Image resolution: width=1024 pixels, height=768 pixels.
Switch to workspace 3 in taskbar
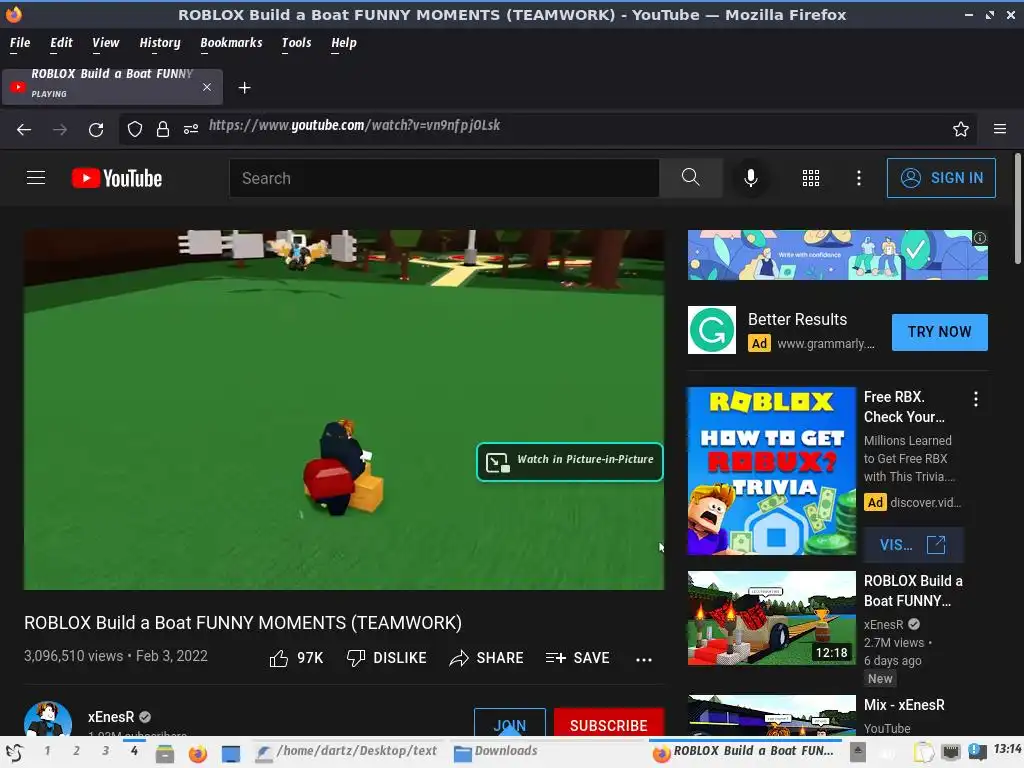[106, 751]
